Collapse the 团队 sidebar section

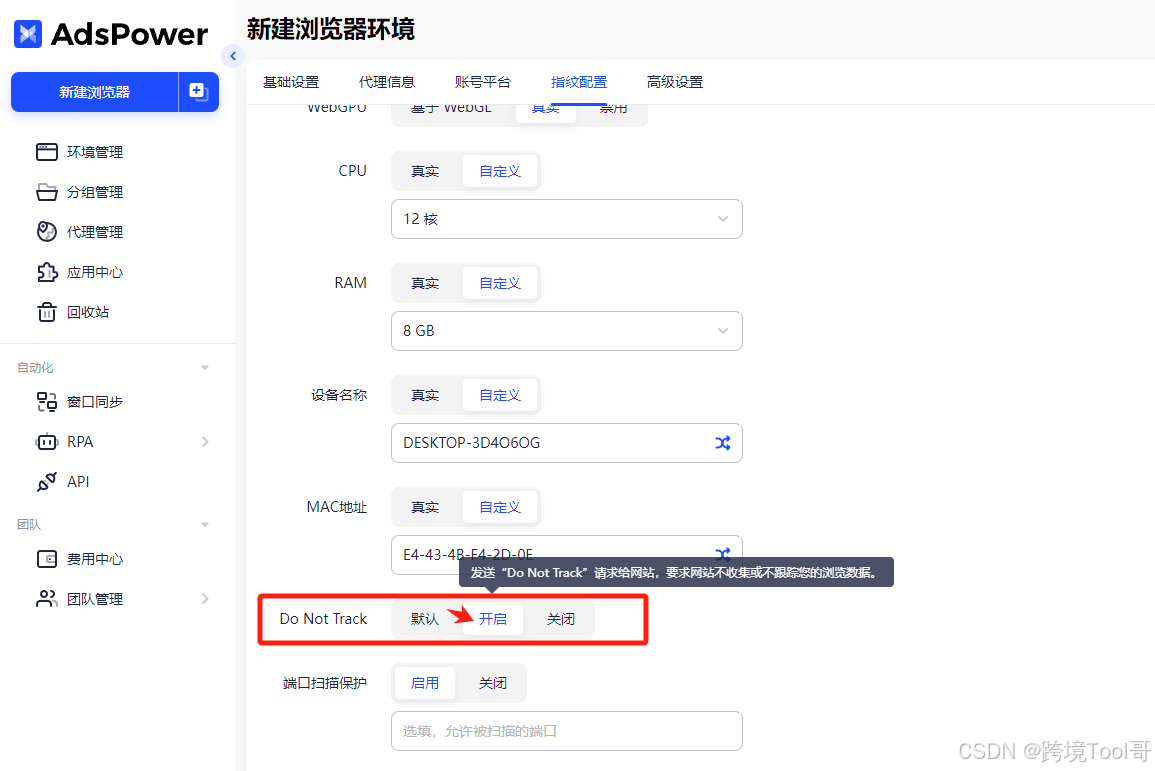[205, 524]
